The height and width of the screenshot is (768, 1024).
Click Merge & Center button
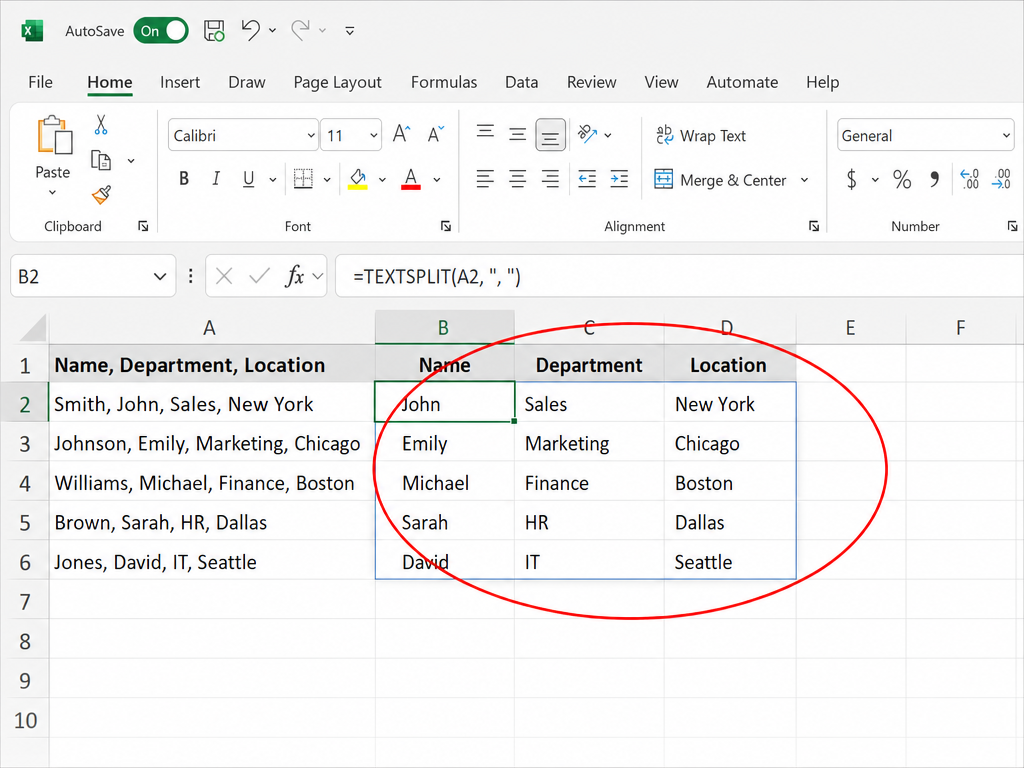(x=720, y=180)
